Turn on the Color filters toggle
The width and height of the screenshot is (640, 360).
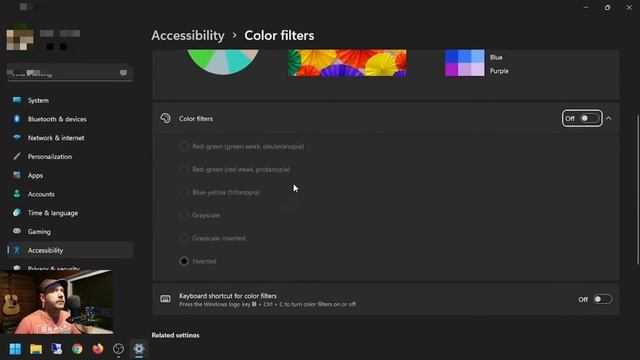point(589,118)
